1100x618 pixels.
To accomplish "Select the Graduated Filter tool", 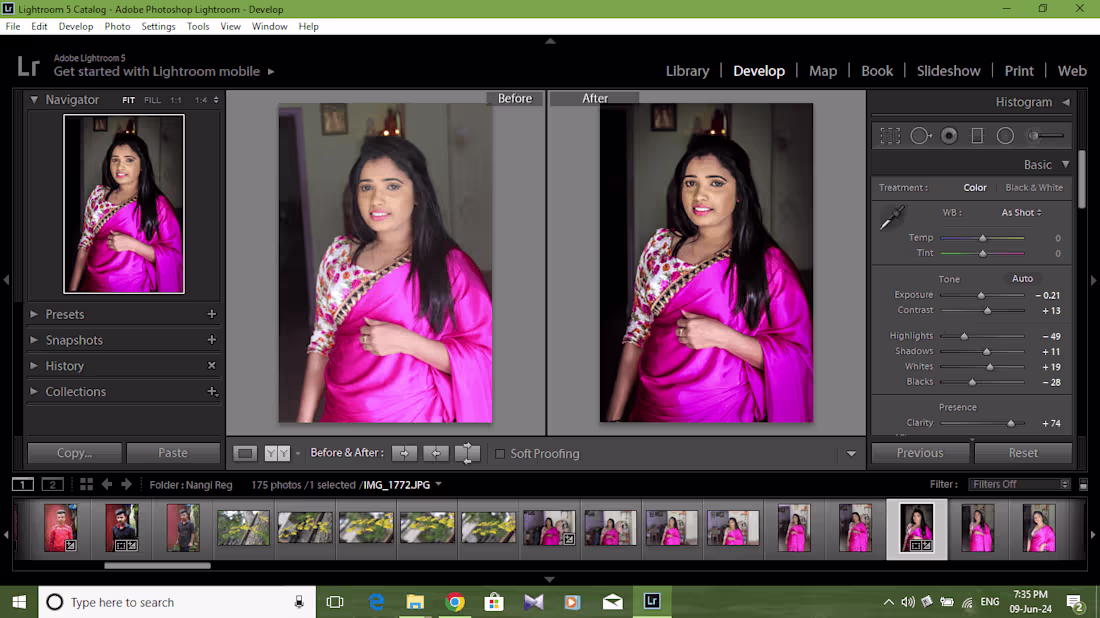I will coord(977,135).
